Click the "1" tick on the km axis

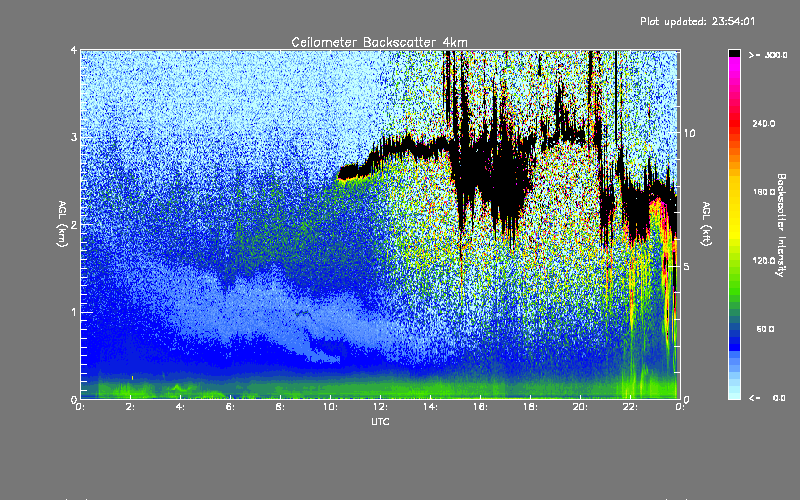[x=74, y=312]
